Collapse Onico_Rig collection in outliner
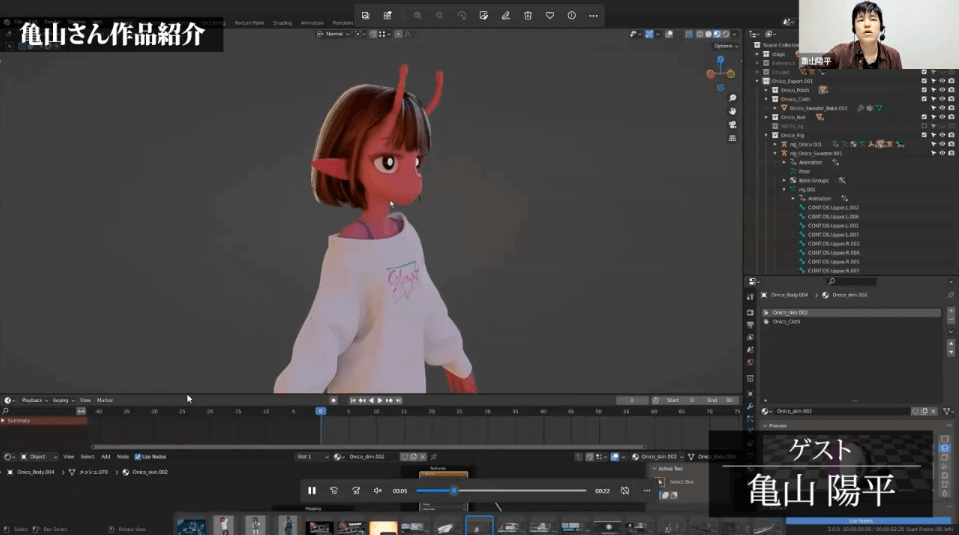This screenshot has width=959, height=535. pos(766,135)
